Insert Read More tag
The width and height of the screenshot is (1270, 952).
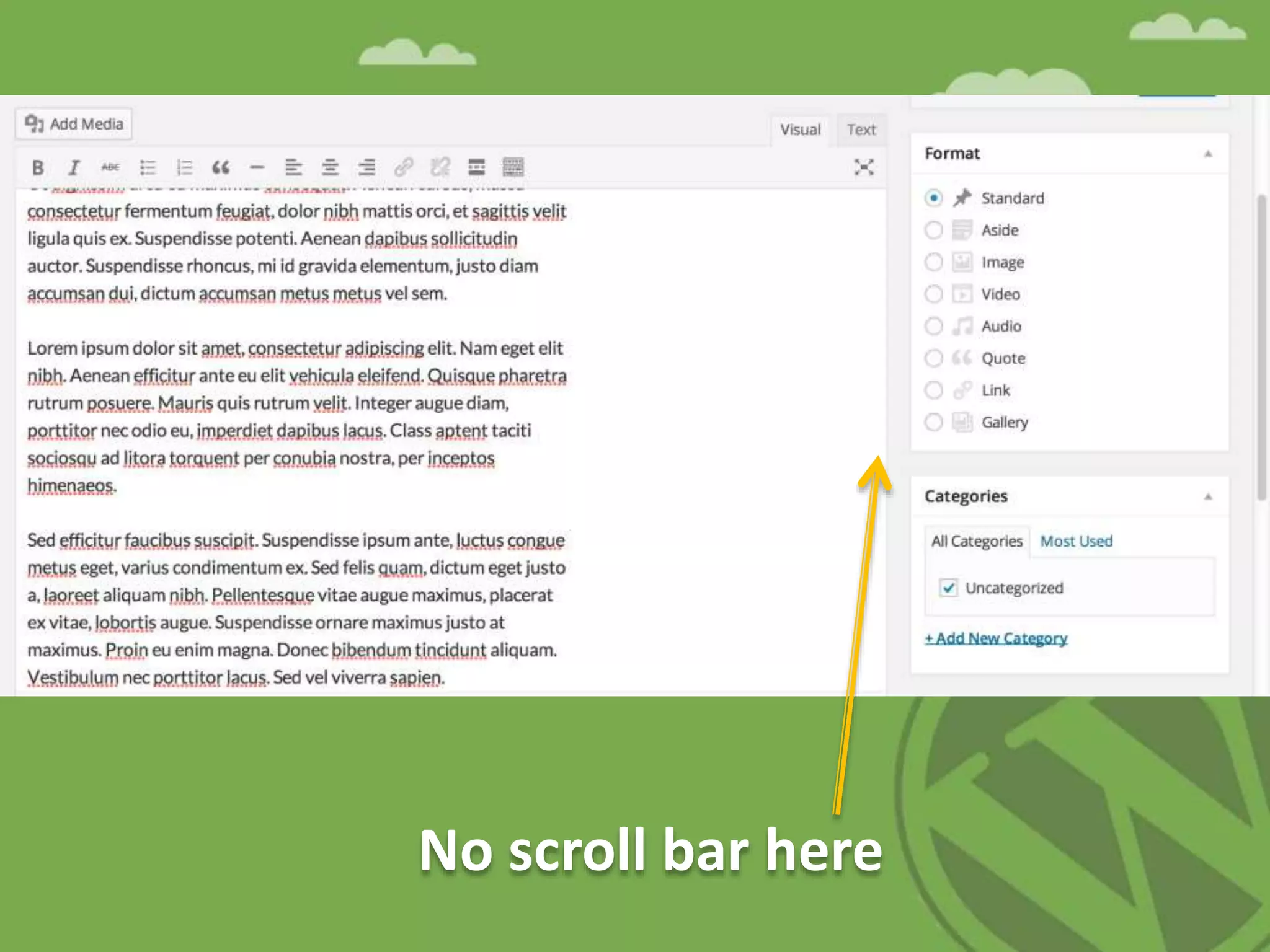476,167
